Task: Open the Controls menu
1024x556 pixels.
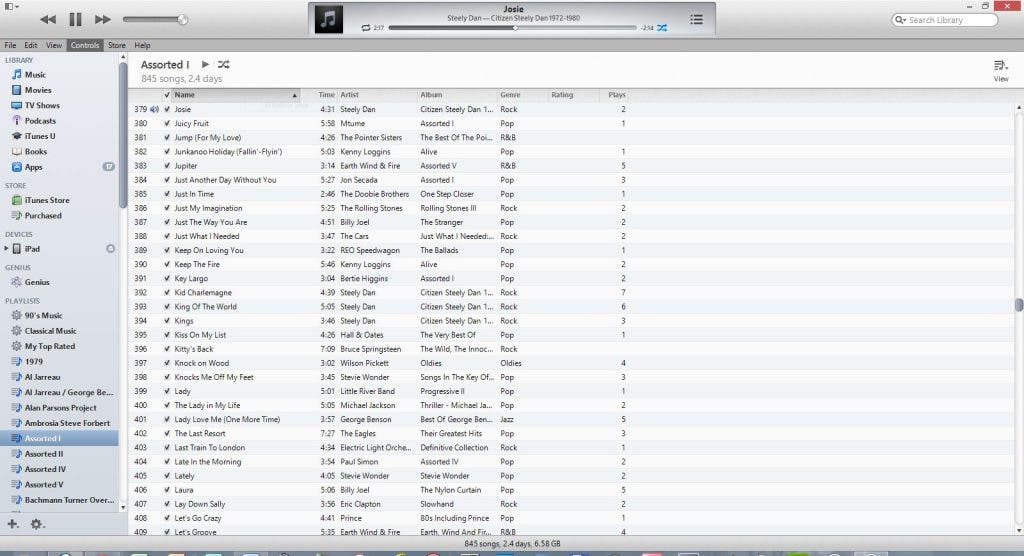Action: click(85, 45)
